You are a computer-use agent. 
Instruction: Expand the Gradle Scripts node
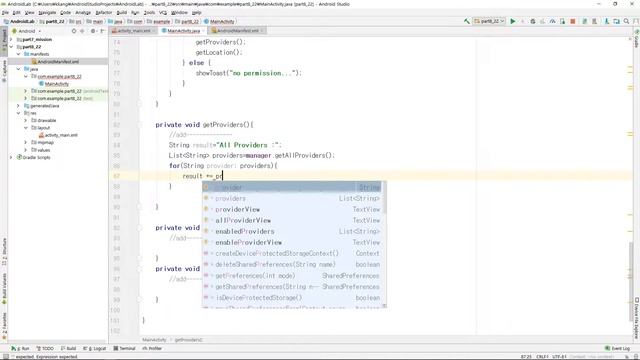point(11,157)
